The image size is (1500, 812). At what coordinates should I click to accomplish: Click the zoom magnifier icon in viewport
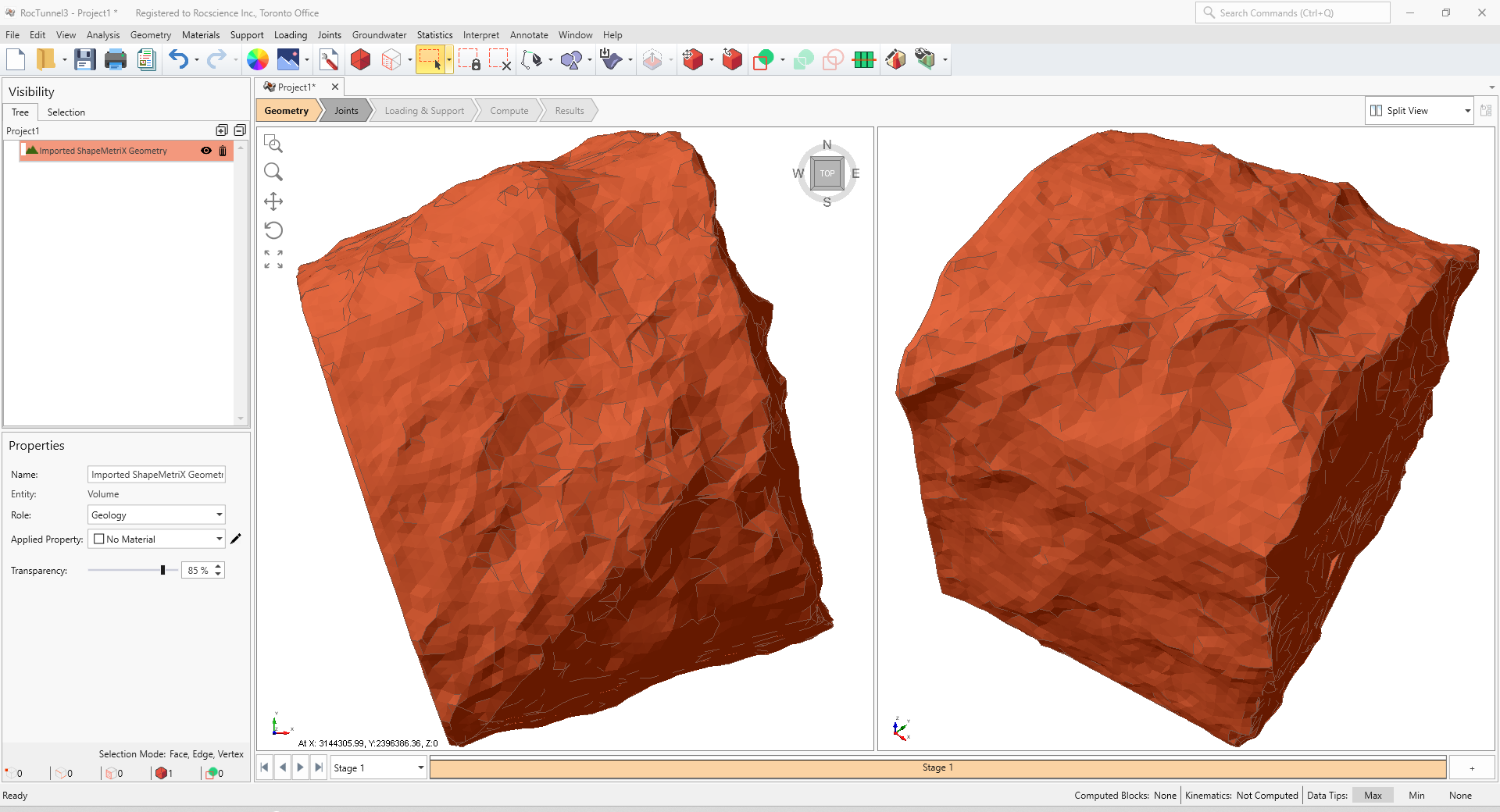273,172
